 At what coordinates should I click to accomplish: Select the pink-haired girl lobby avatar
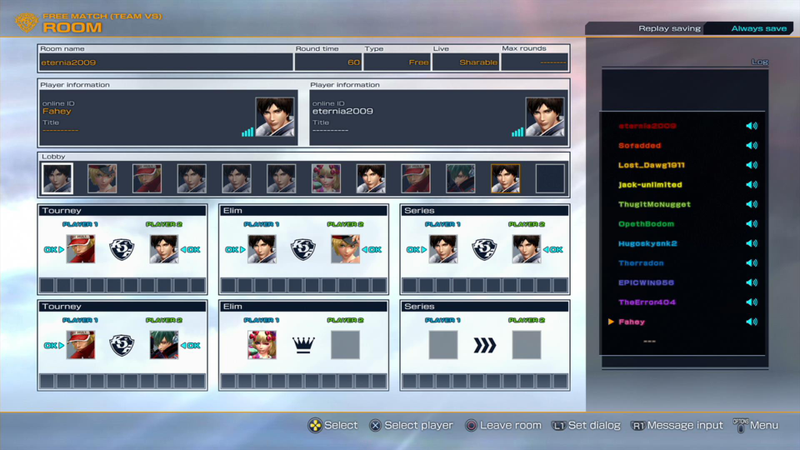[326, 179]
